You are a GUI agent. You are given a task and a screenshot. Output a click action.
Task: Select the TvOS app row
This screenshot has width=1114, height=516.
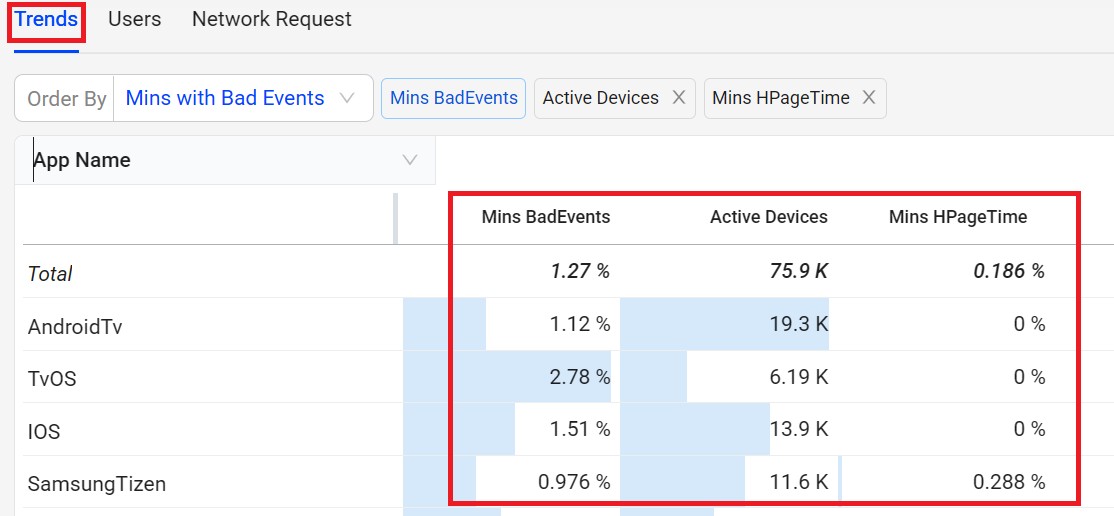[x=52, y=379]
